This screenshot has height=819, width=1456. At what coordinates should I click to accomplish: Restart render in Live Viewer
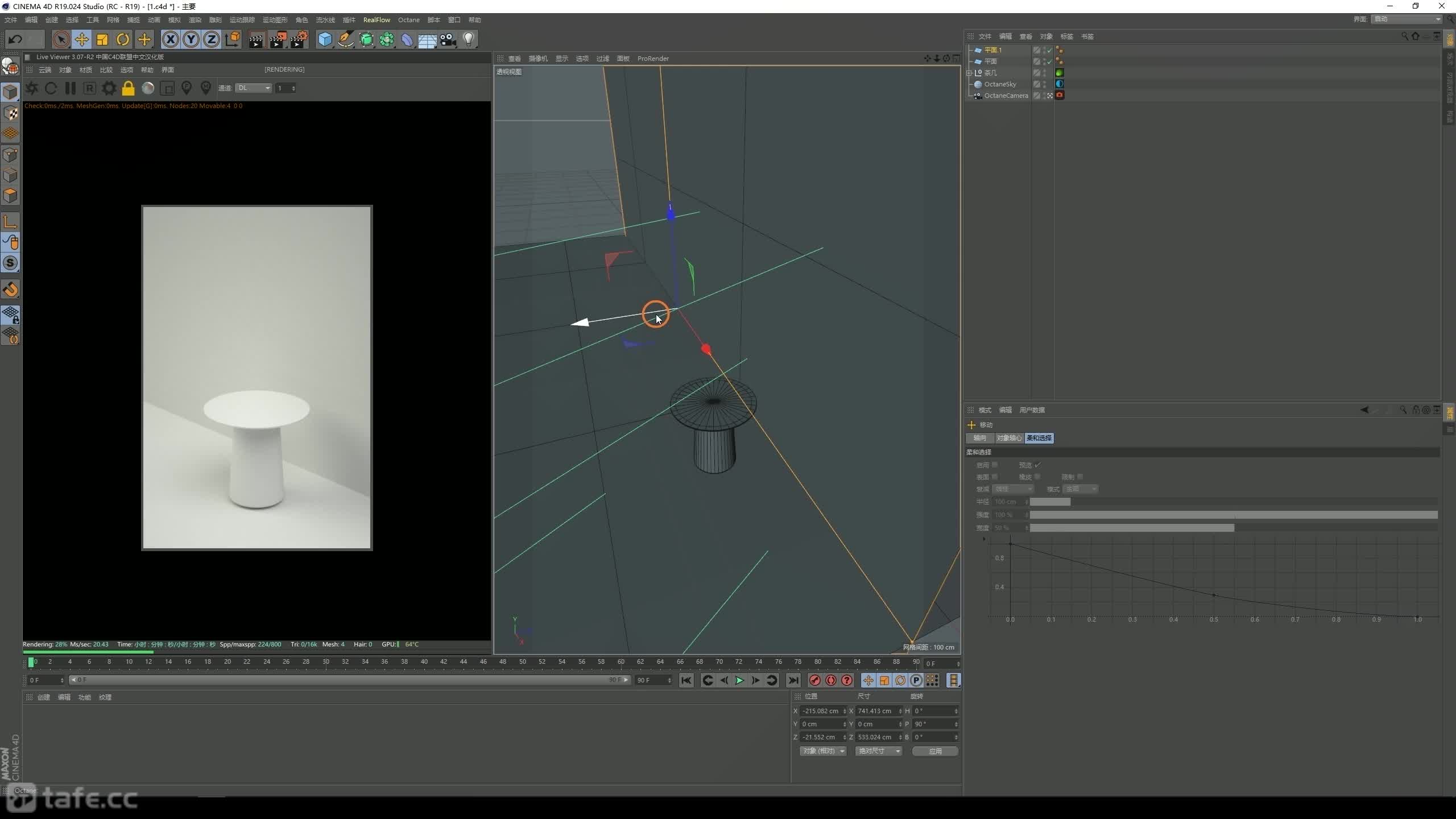click(51, 88)
